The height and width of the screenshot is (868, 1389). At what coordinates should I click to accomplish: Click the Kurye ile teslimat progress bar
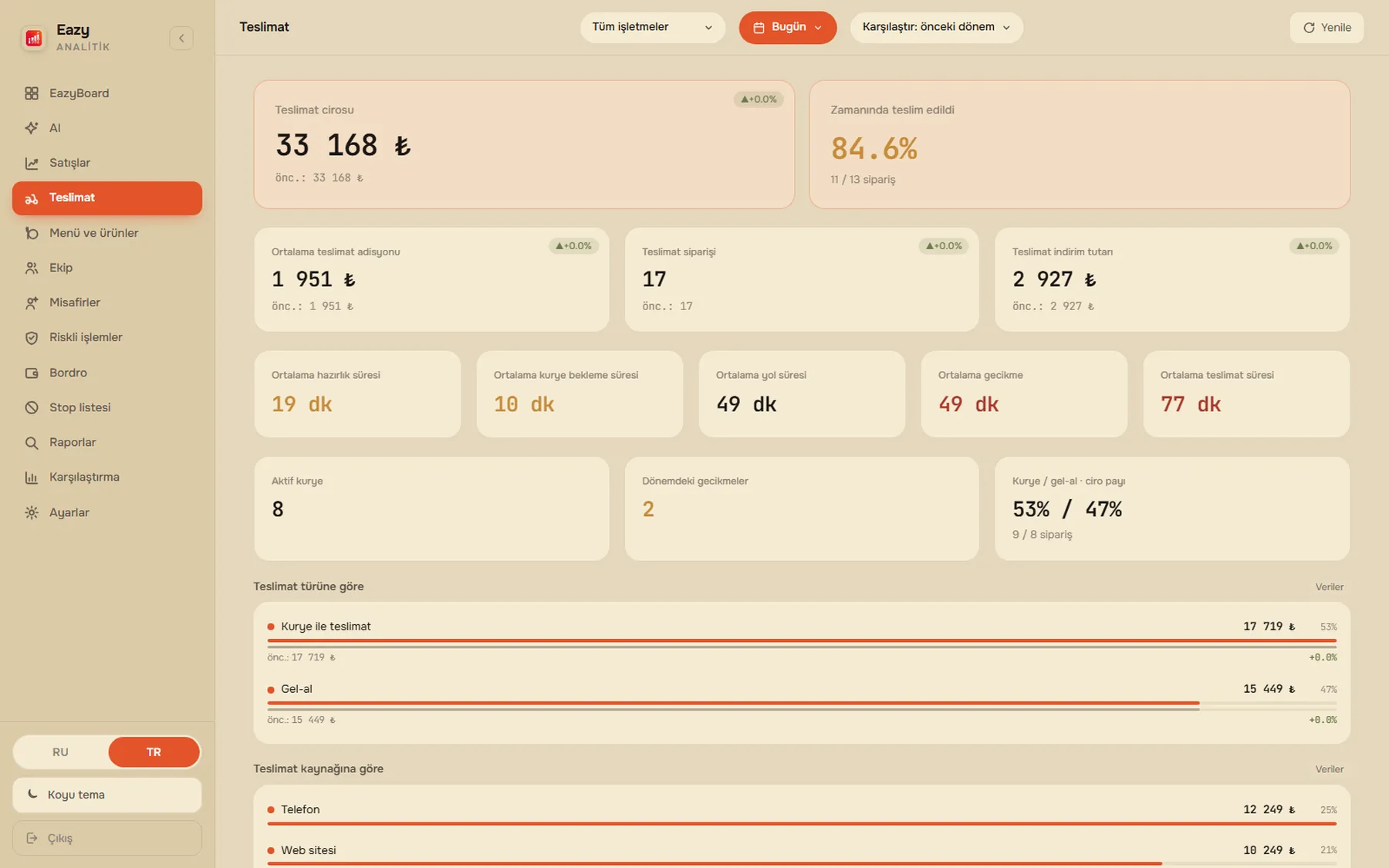coord(802,640)
